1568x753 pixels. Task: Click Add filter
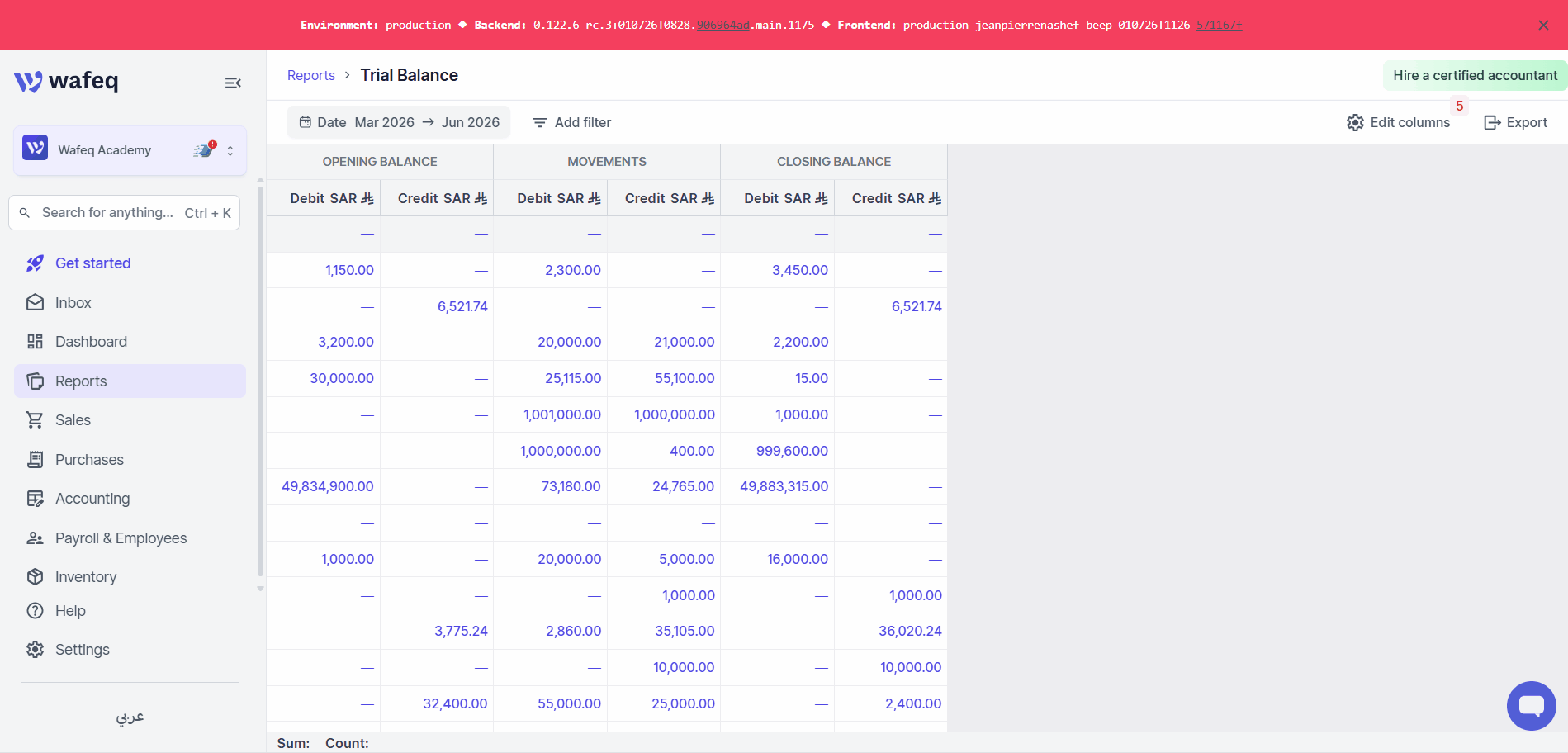[x=571, y=122]
